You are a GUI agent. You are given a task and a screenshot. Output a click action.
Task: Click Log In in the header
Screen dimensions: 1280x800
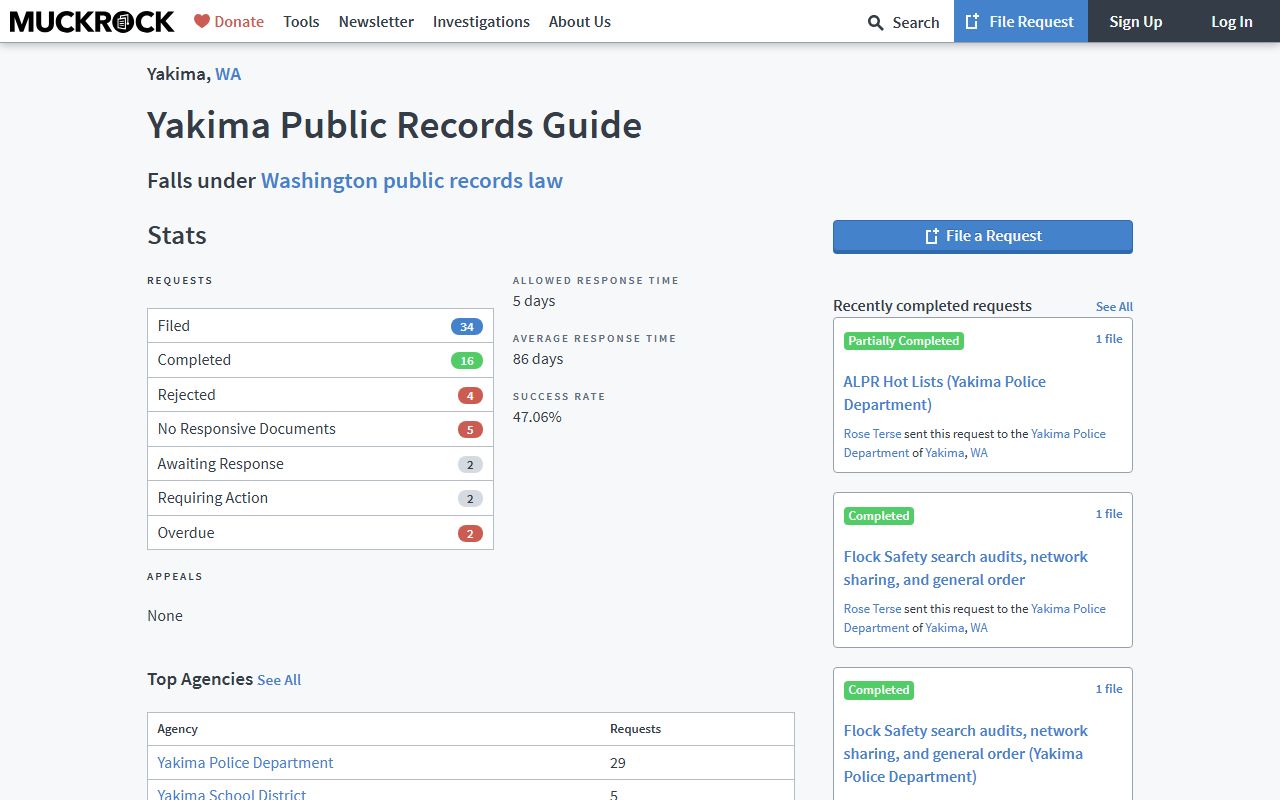1232,21
